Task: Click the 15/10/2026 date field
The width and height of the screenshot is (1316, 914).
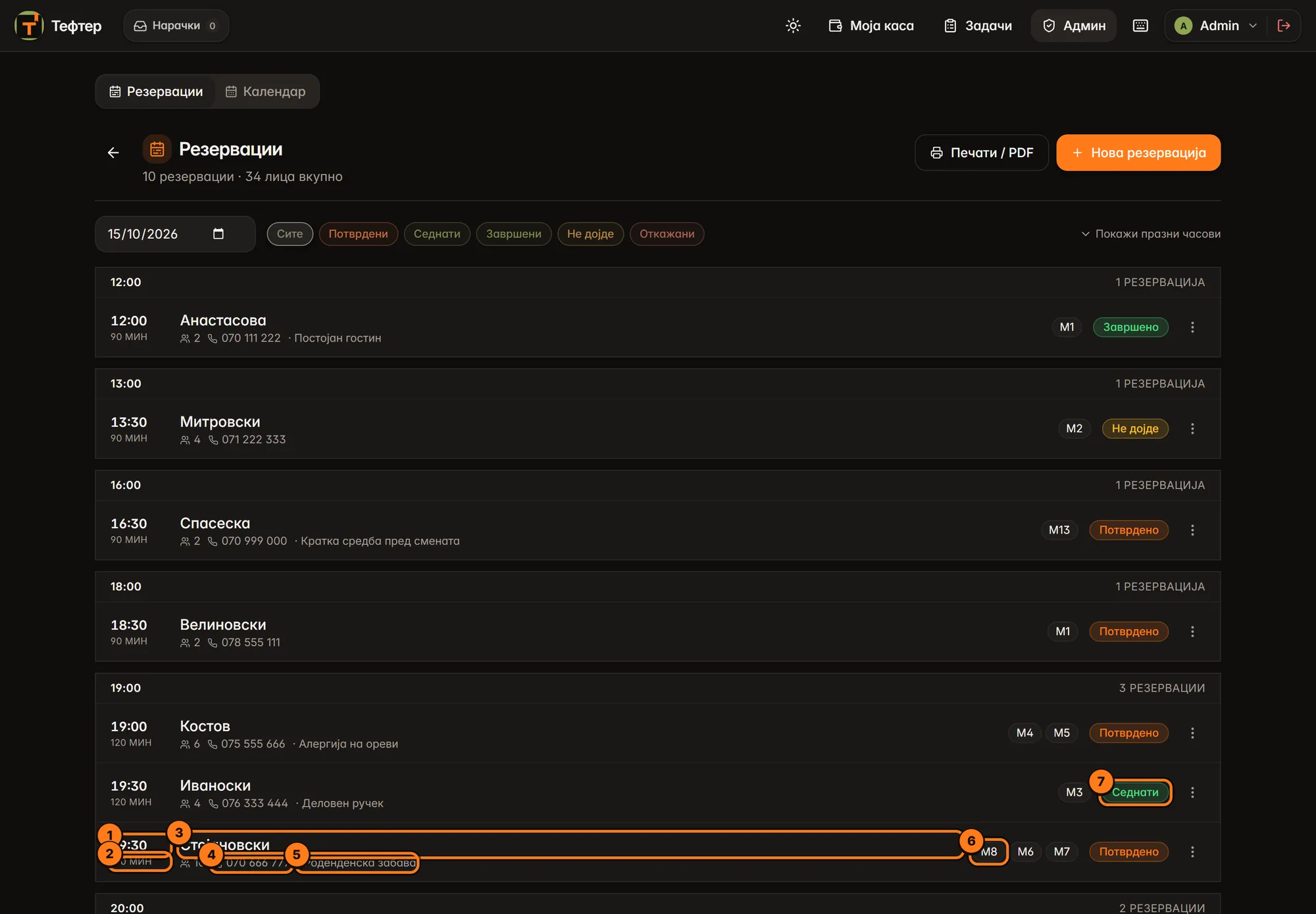Action: 175,234
